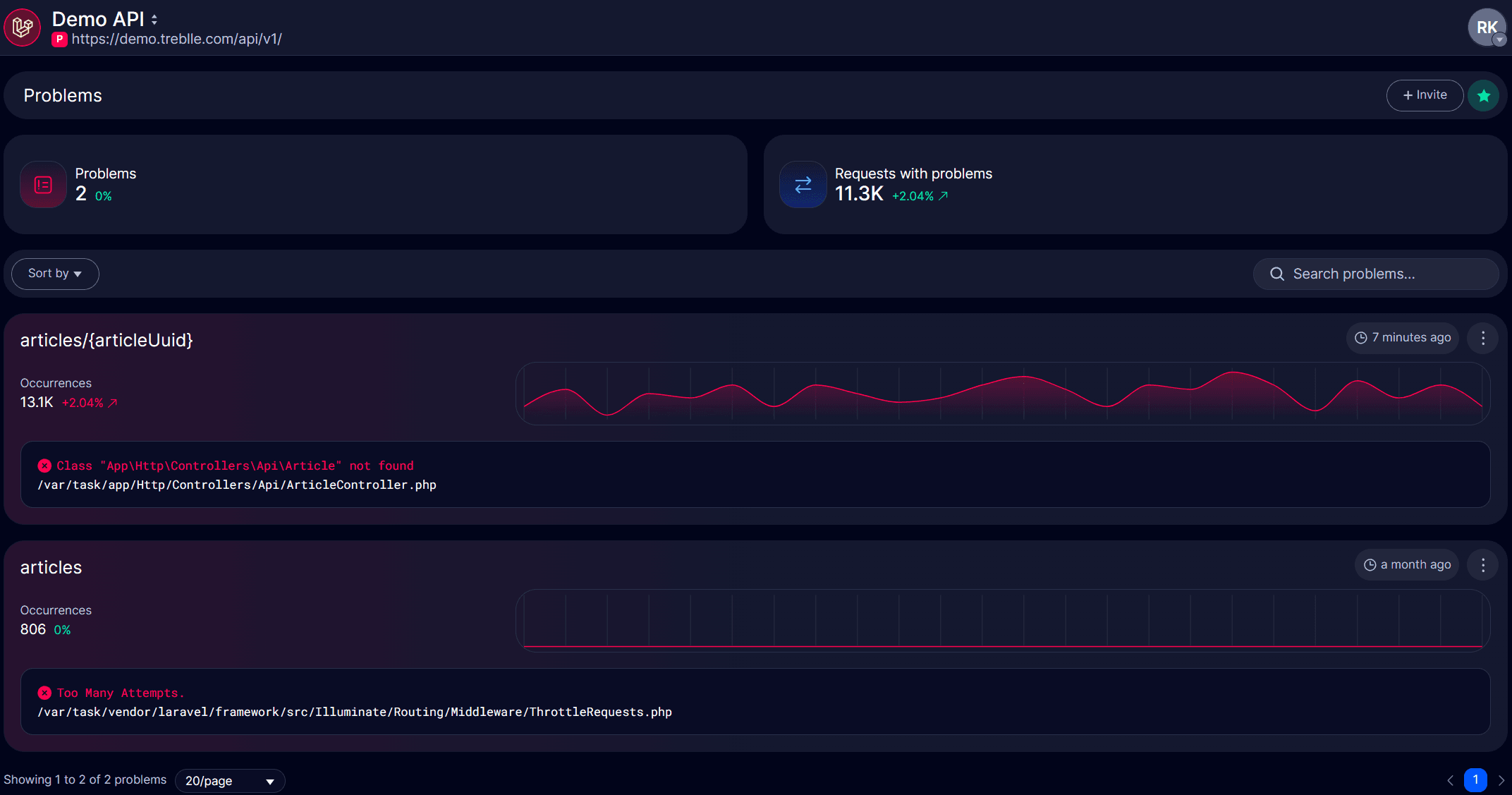Screen dimensions: 1512x795
Task: Click the green star icon near Invite
Action: click(x=1484, y=95)
